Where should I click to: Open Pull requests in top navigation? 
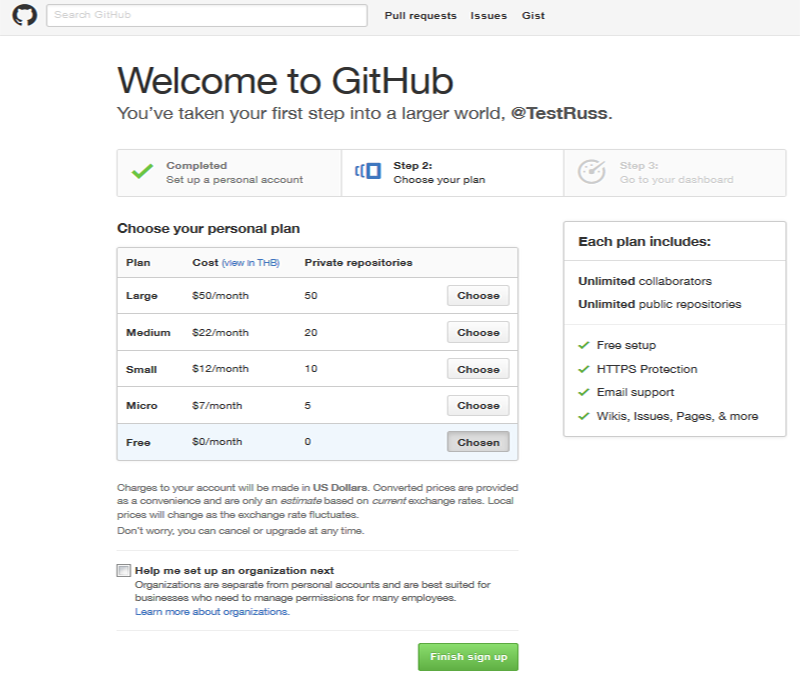click(420, 16)
